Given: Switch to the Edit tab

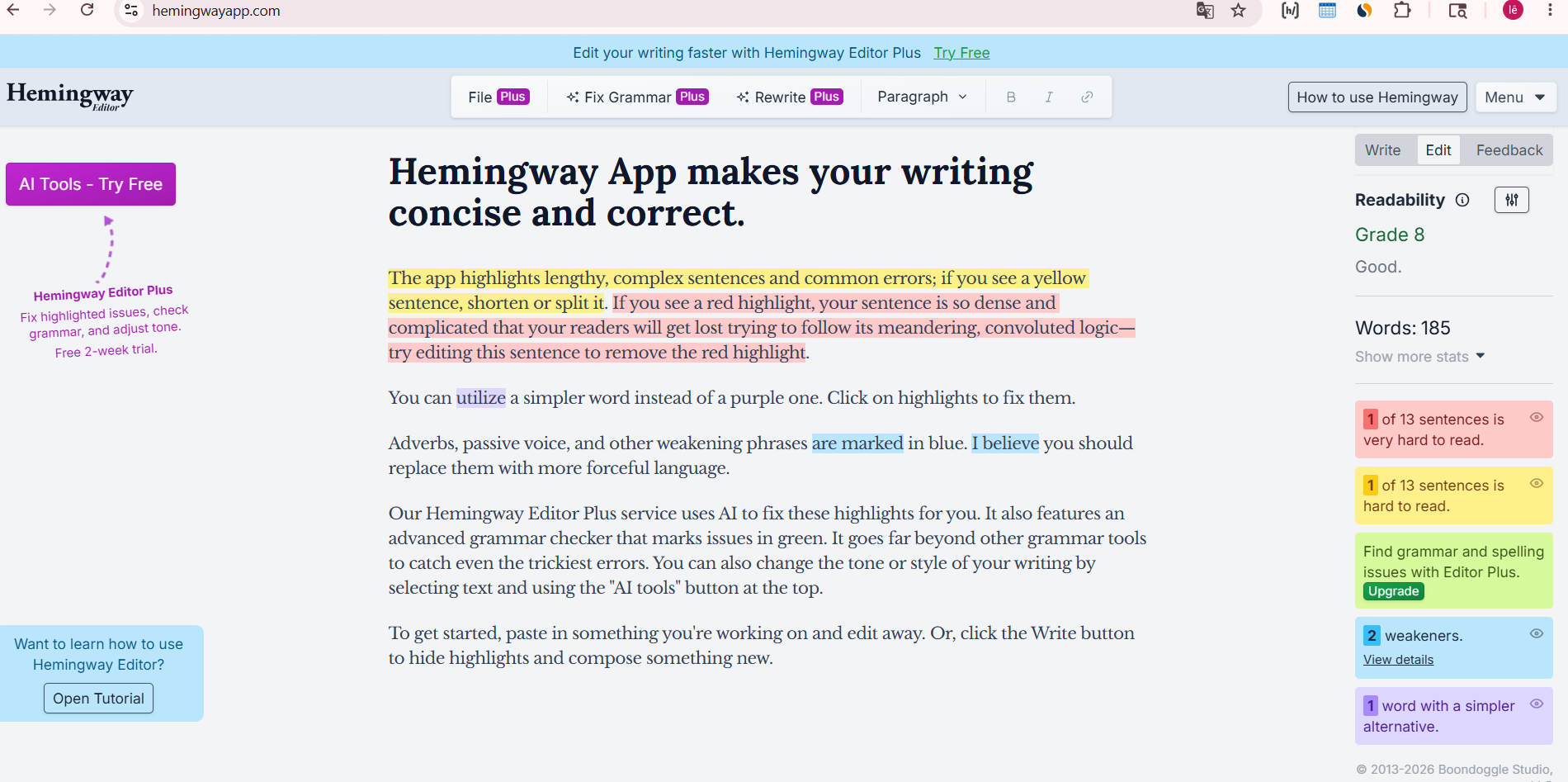Looking at the screenshot, I should 1438,150.
